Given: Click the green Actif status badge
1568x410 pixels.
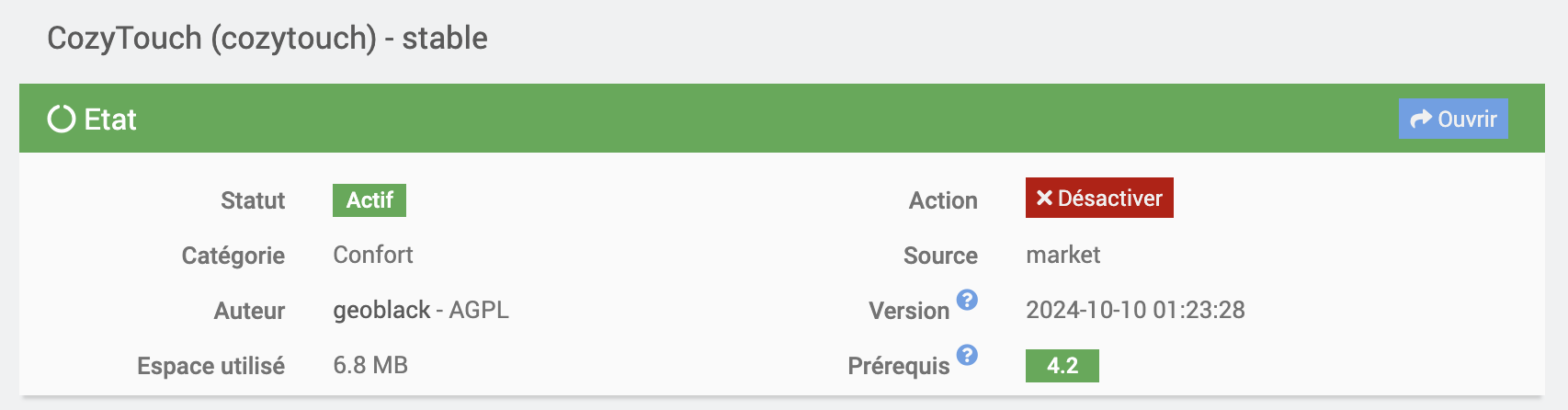Looking at the screenshot, I should (x=369, y=200).
